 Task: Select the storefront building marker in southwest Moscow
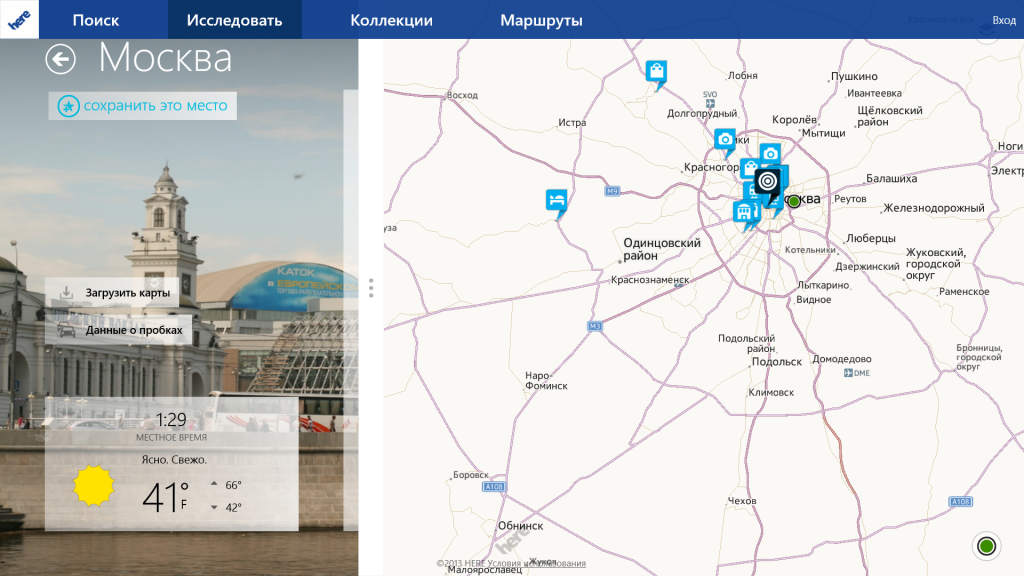coord(743,212)
